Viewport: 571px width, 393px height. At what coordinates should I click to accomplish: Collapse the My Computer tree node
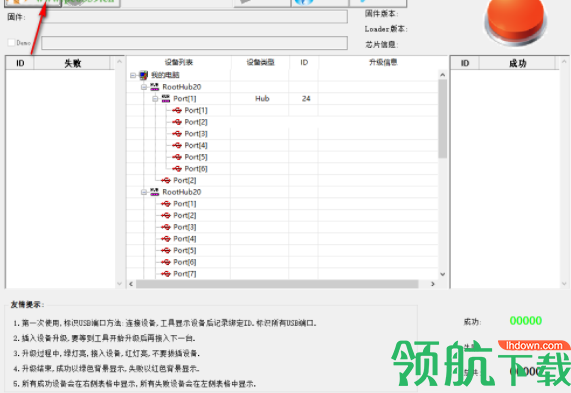pos(133,75)
